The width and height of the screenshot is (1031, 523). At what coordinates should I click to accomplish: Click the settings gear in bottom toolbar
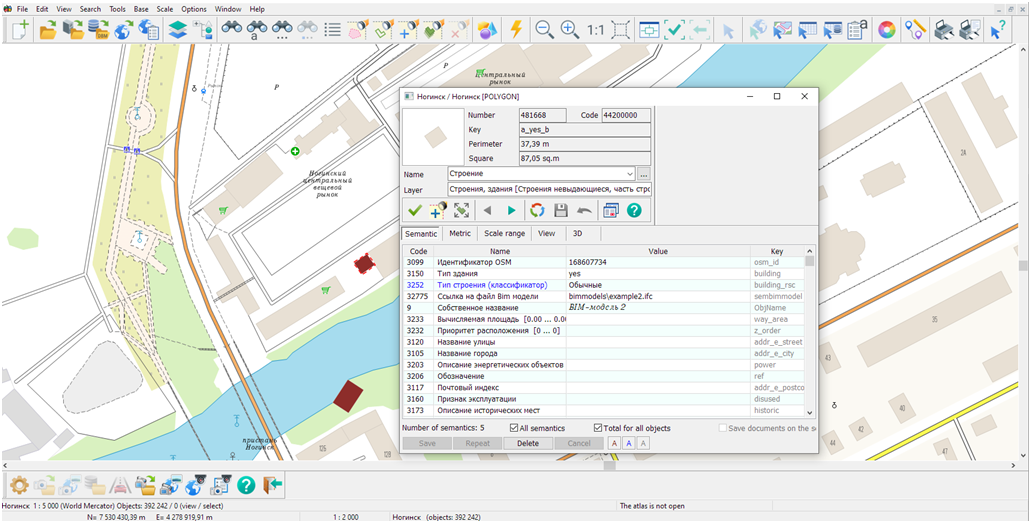click(x=18, y=485)
